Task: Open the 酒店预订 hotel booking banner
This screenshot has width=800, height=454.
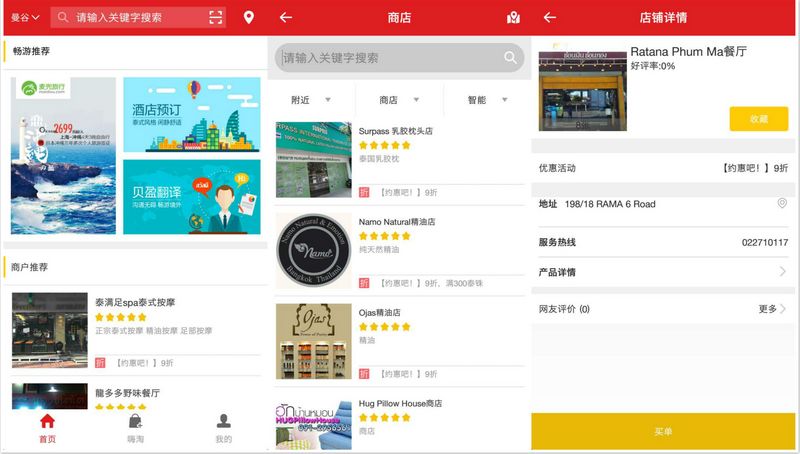Action: [192, 115]
